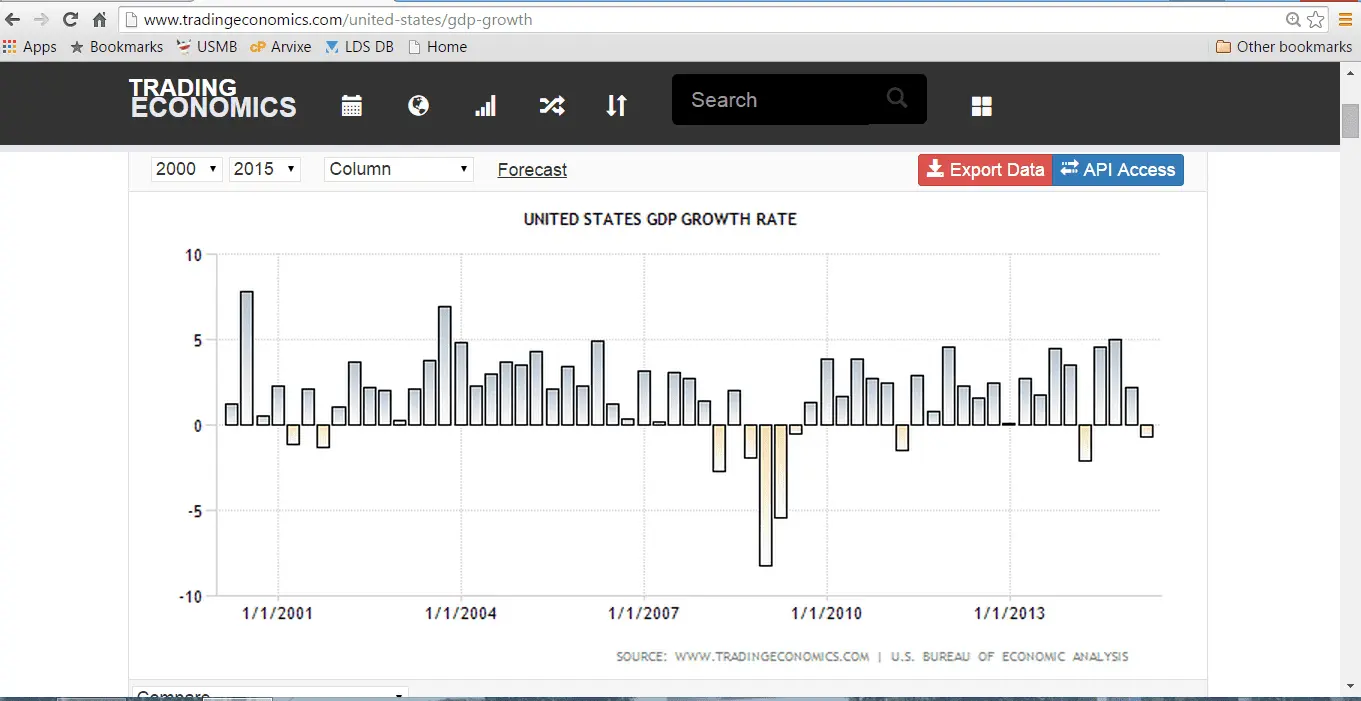1361x701 pixels.
Task: Open the end year 2015 dropdown
Action: point(264,169)
